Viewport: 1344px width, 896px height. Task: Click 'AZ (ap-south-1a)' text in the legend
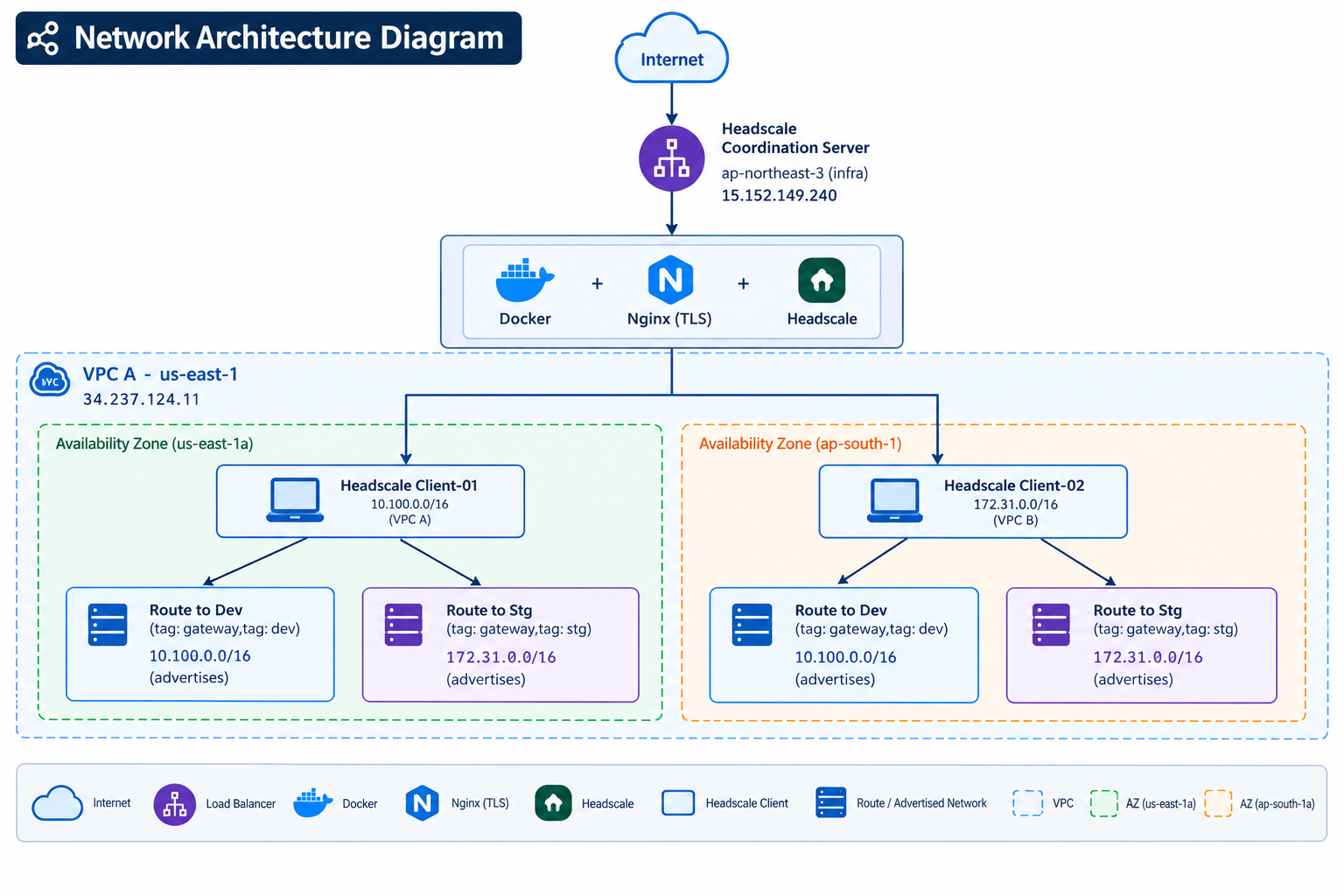pos(1277,803)
